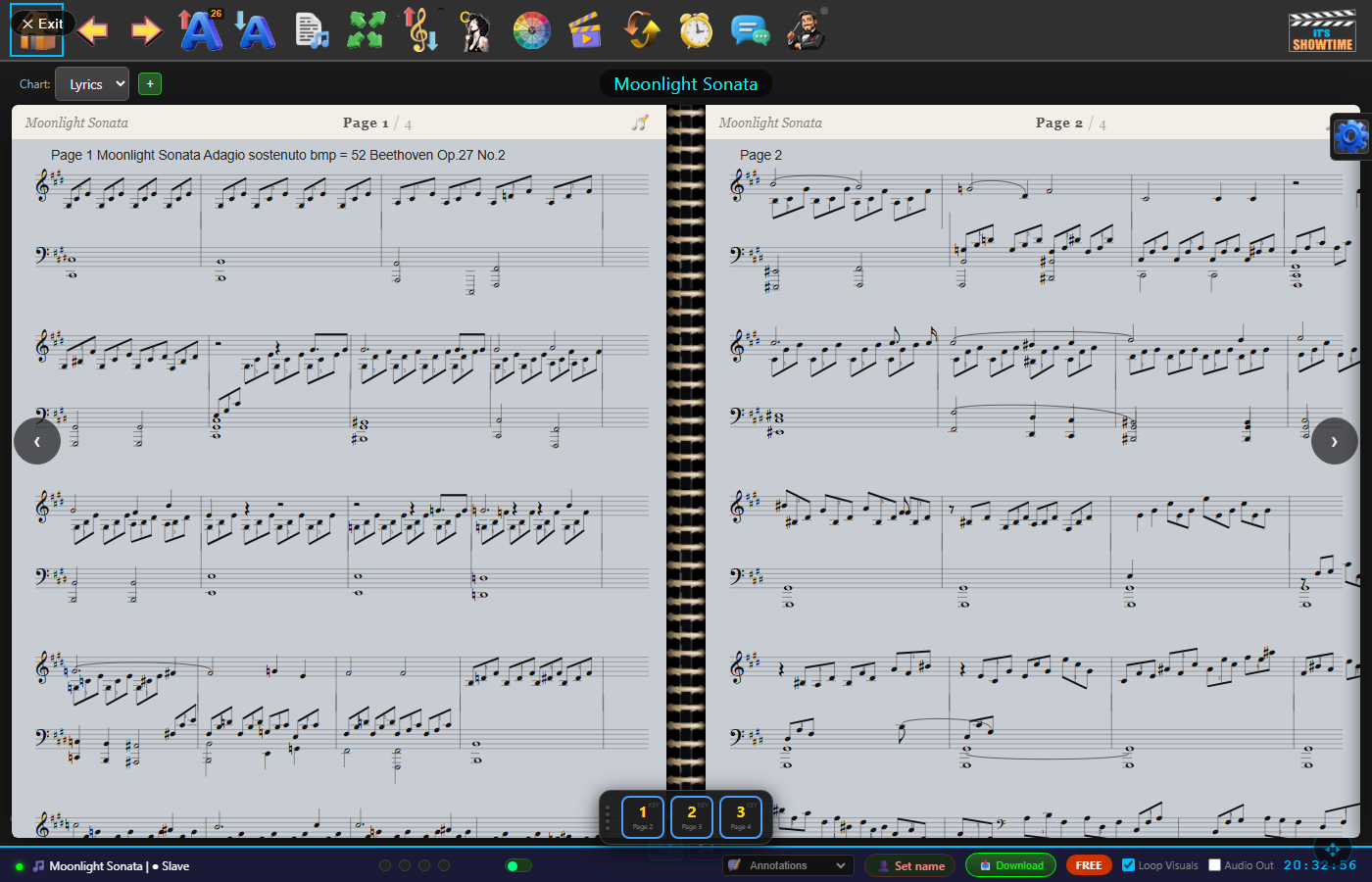1372x882 pixels.
Task: Open the Annotations dropdown
Action: [x=789, y=865]
